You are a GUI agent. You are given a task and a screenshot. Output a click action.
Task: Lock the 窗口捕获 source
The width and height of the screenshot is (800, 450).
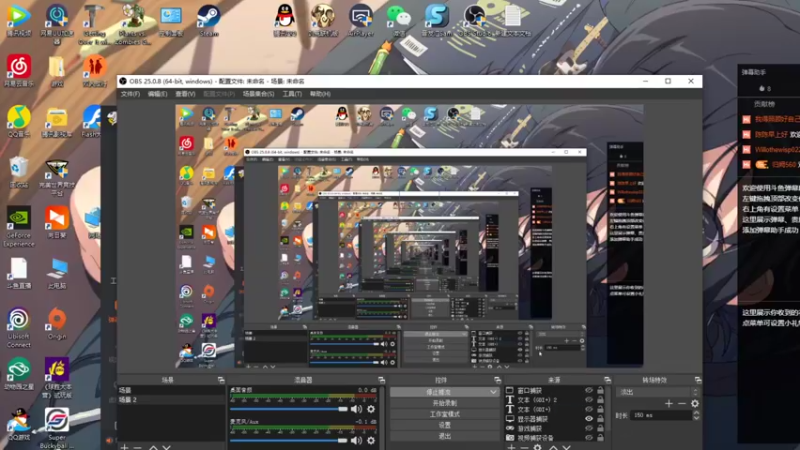tap(601, 390)
